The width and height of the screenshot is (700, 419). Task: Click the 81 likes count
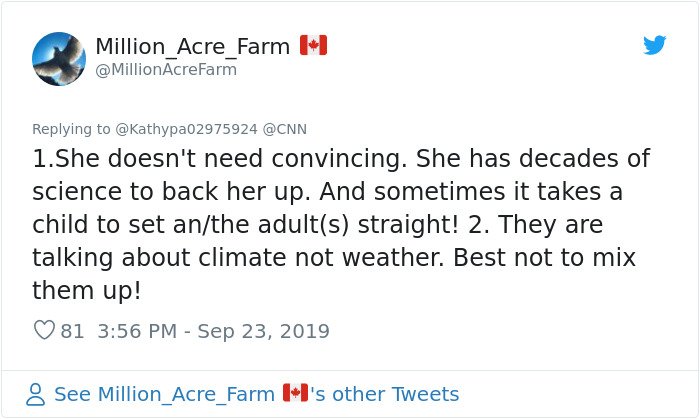(x=73, y=330)
